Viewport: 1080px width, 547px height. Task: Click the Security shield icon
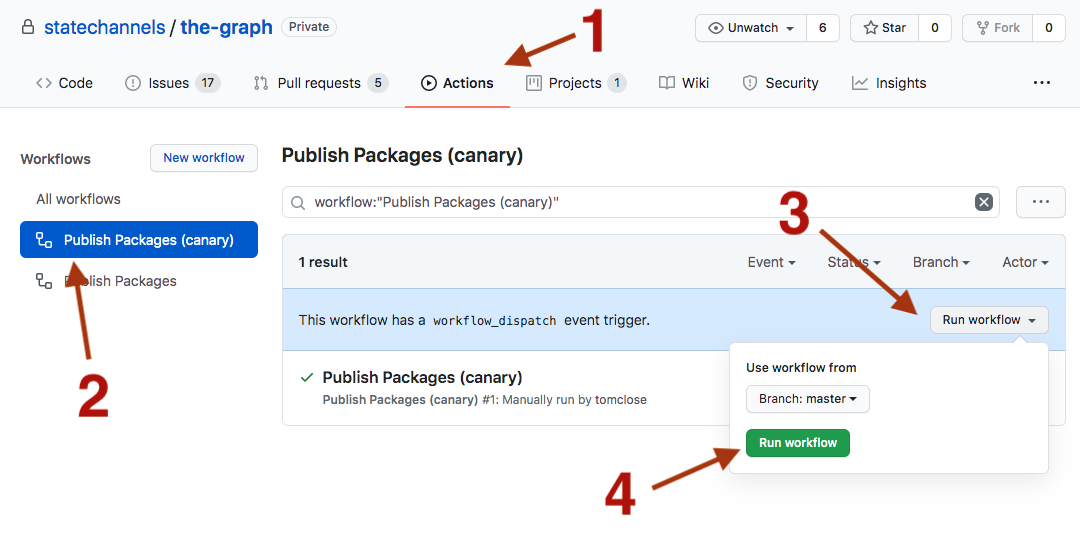coord(749,83)
